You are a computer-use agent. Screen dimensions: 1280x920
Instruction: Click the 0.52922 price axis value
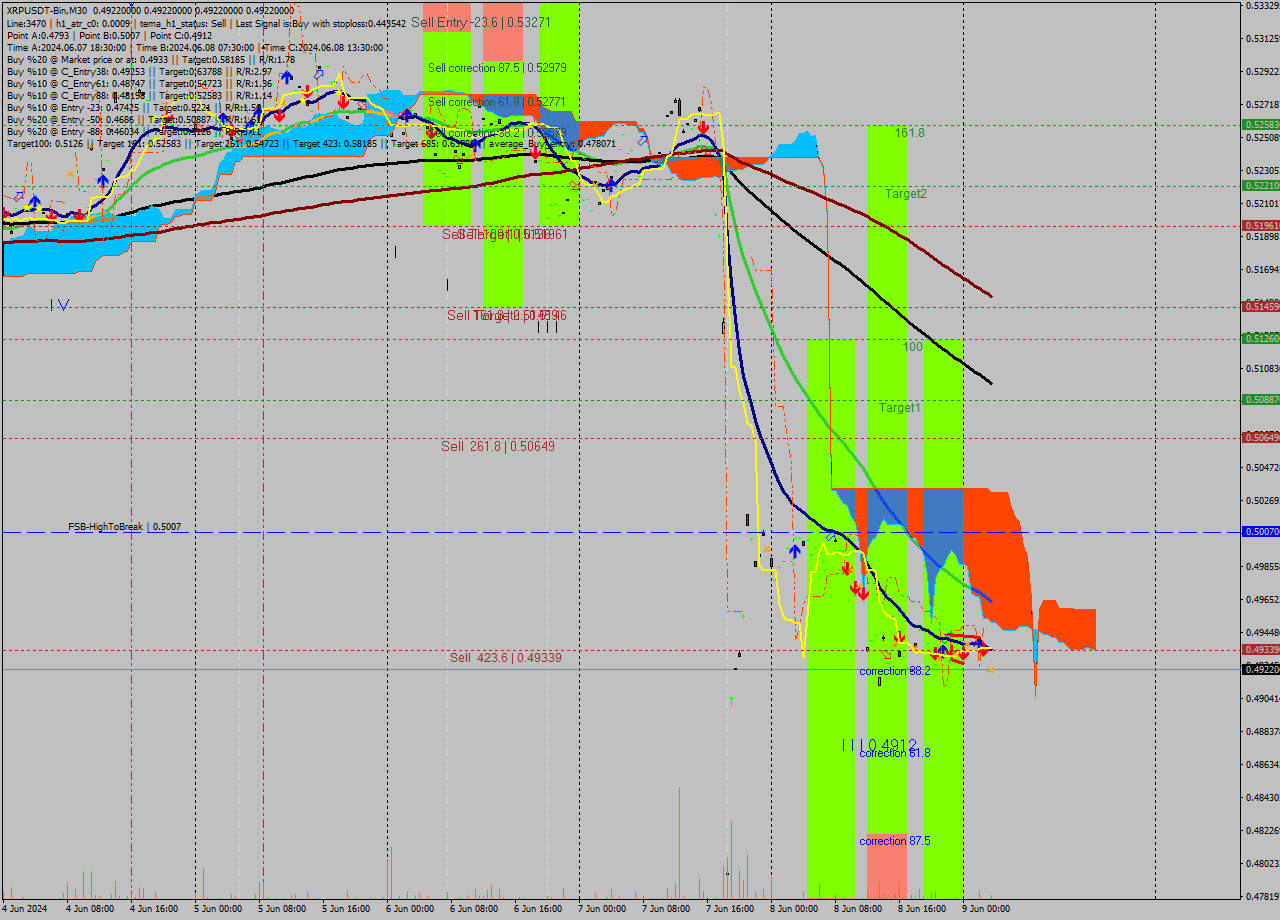tap(1263, 72)
